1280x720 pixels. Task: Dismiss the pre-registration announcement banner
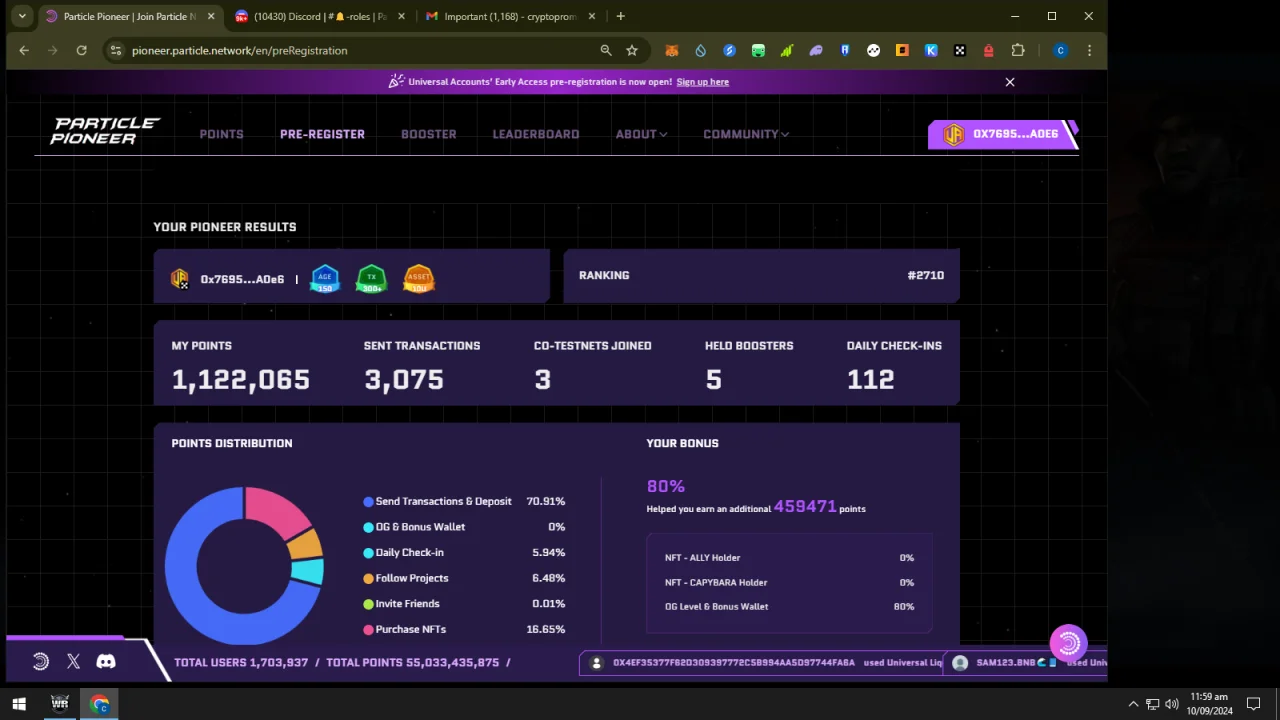(x=1010, y=82)
